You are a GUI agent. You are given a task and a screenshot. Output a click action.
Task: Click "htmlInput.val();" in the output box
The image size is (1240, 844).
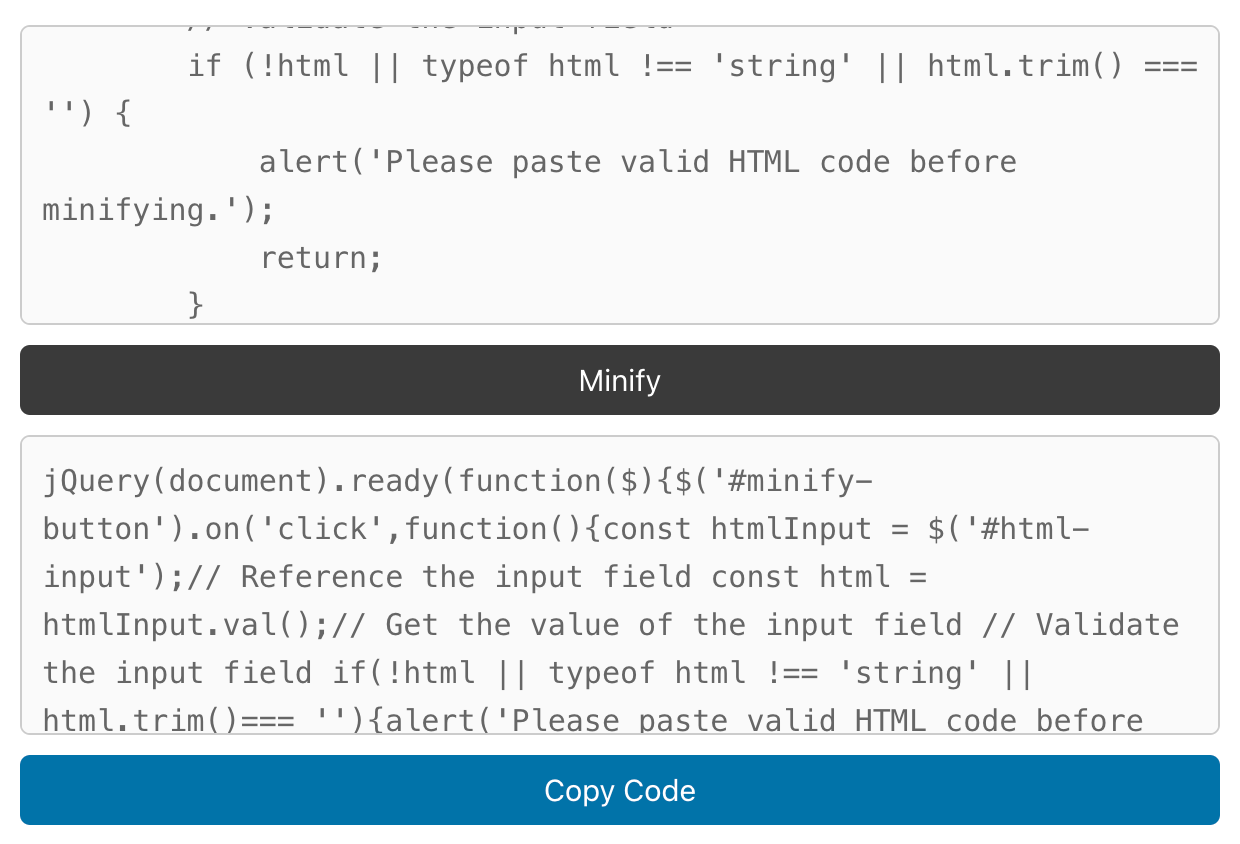186,625
